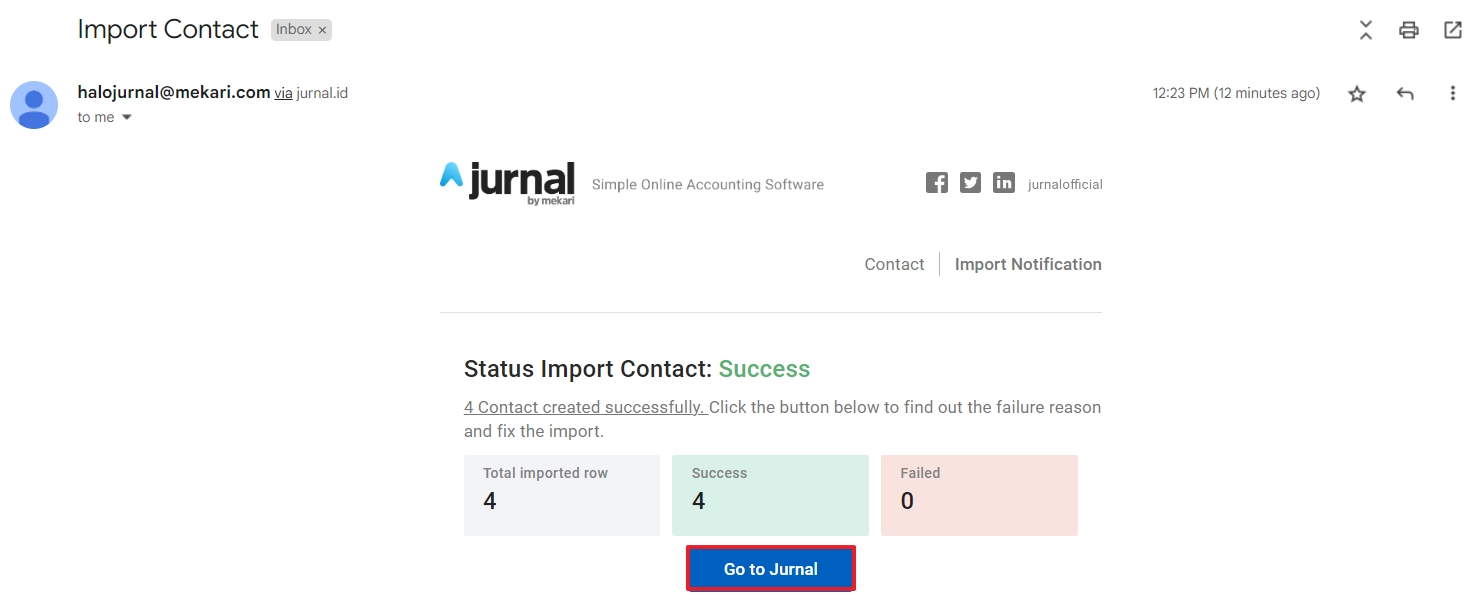
Task: Click the Go to Jurnal button
Action: [x=770, y=569]
